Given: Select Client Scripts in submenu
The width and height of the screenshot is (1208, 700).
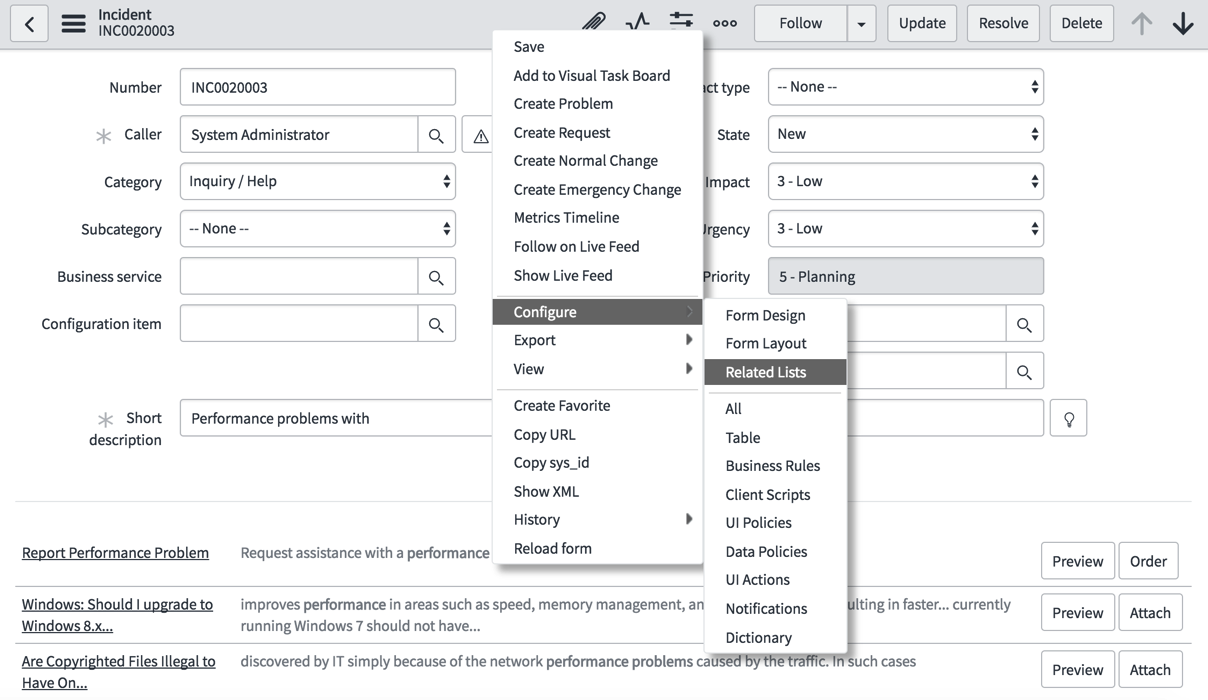Looking at the screenshot, I should pos(775,494).
